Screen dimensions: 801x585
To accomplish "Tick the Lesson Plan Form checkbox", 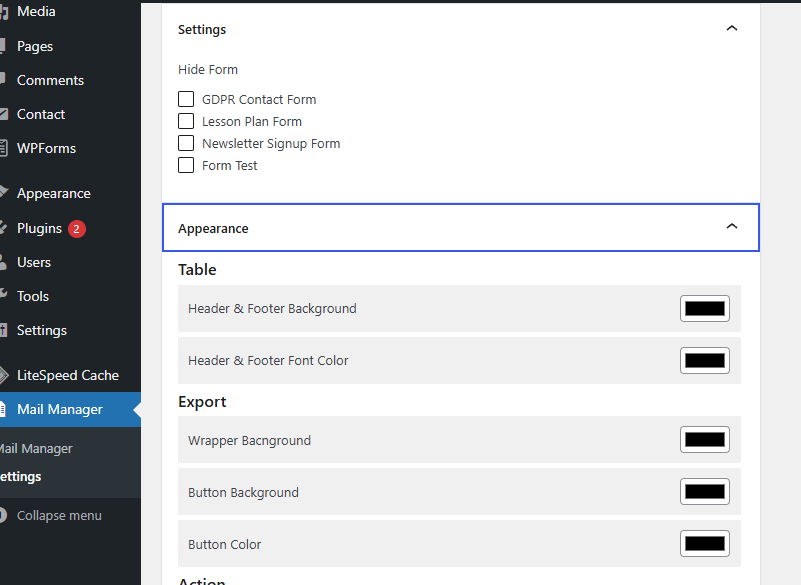I will 186,121.
